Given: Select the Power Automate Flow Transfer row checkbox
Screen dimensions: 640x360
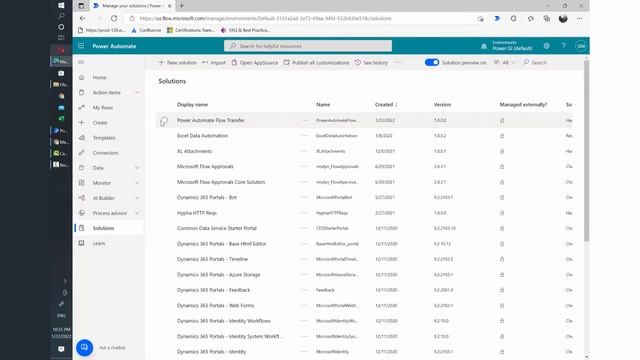Looking at the screenshot, I should tap(164, 120).
